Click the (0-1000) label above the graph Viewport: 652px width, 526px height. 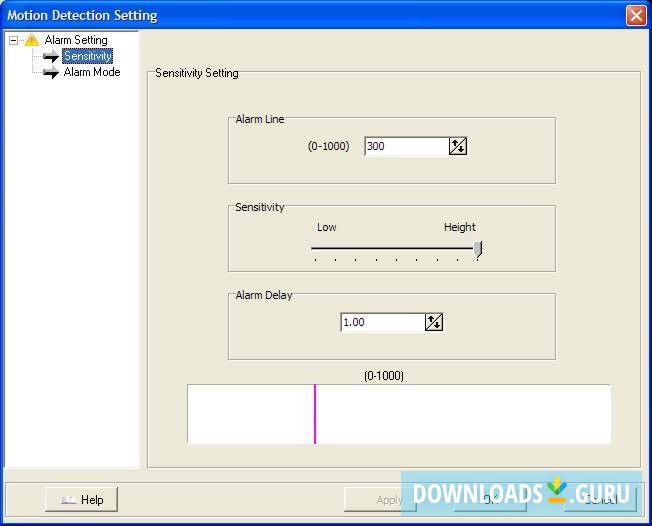[x=384, y=376]
